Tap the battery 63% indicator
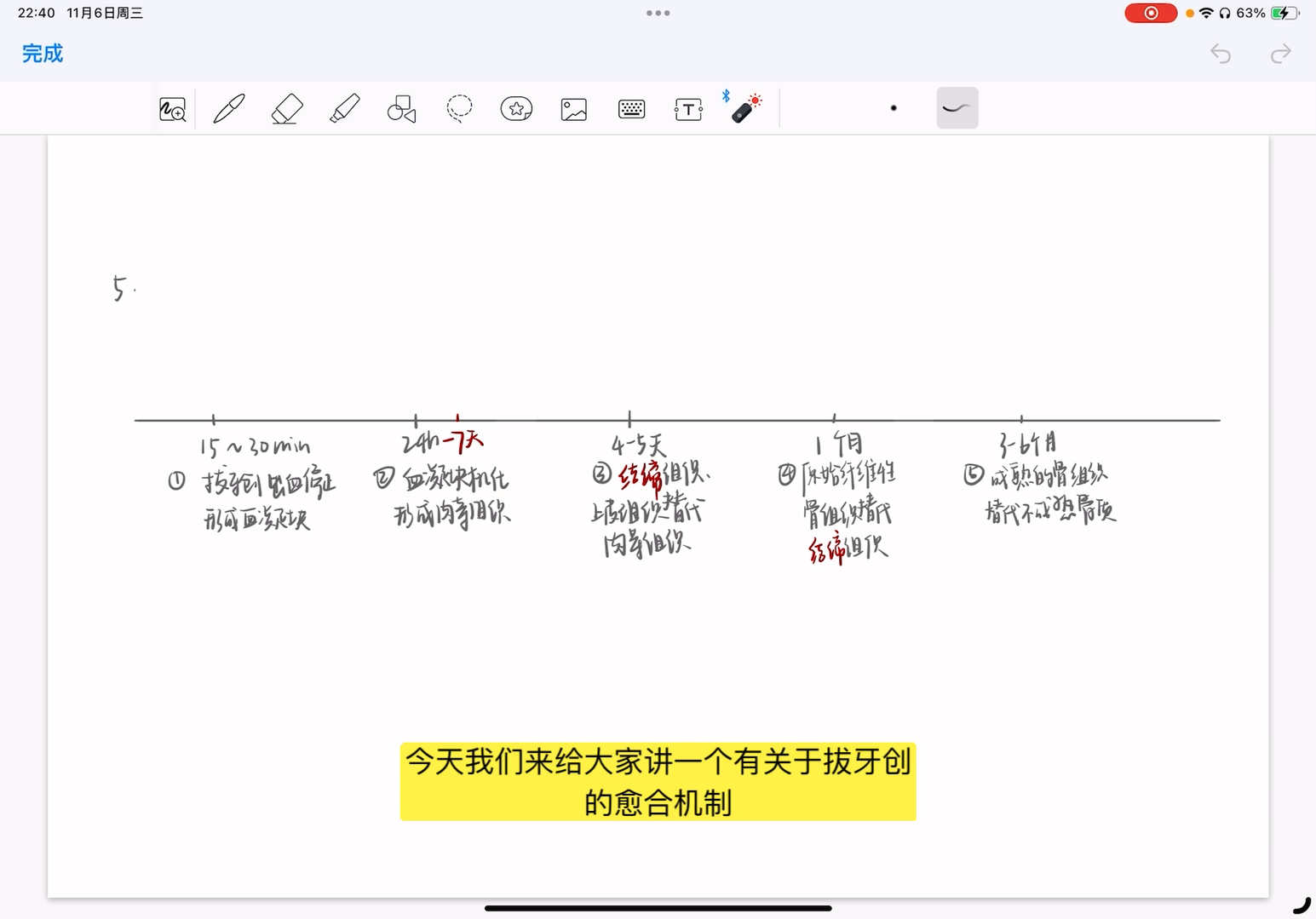 click(x=1267, y=13)
